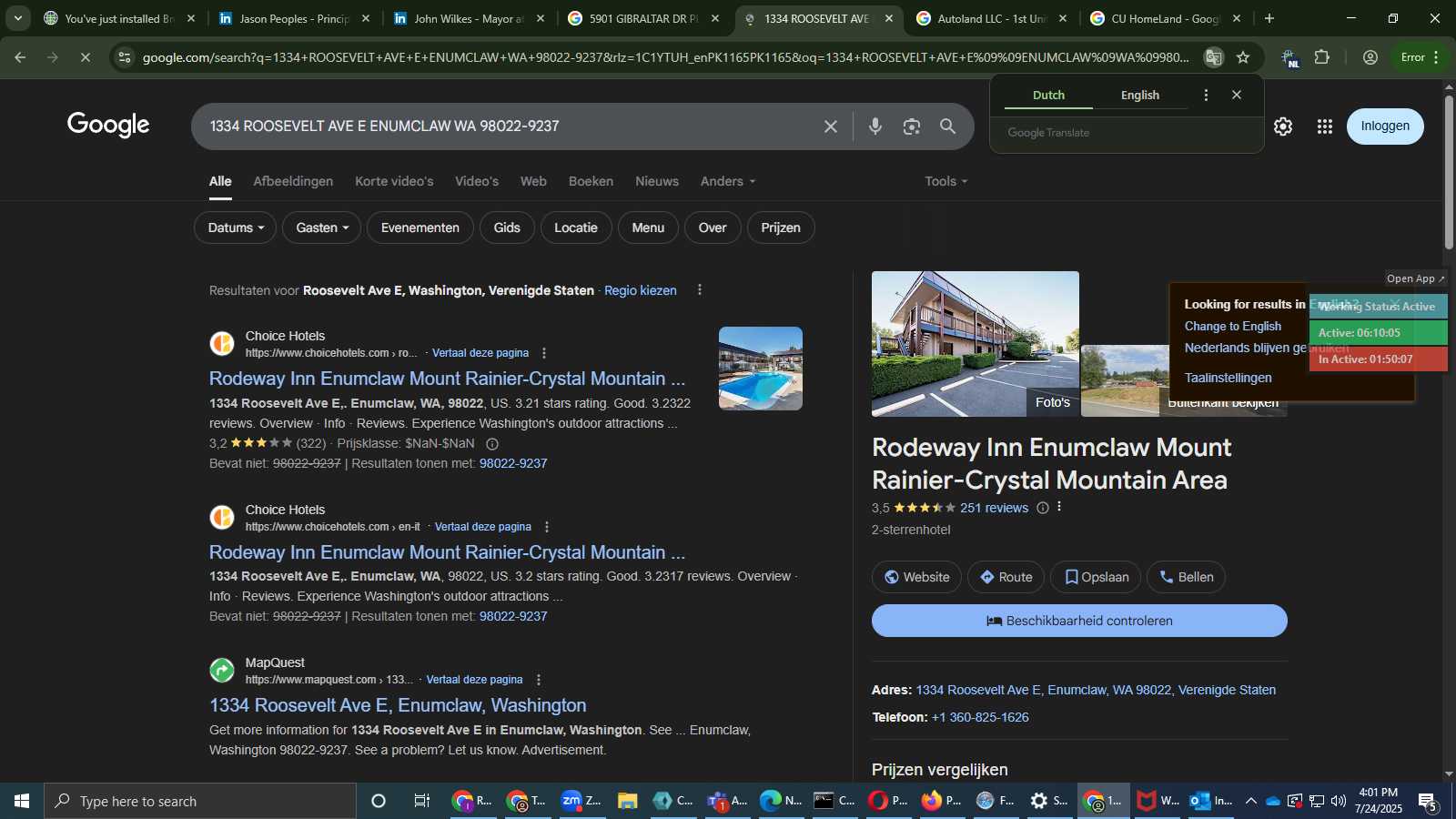Select Dutch in translate popup
The width and height of the screenshot is (1456, 819).
click(x=1048, y=95)
